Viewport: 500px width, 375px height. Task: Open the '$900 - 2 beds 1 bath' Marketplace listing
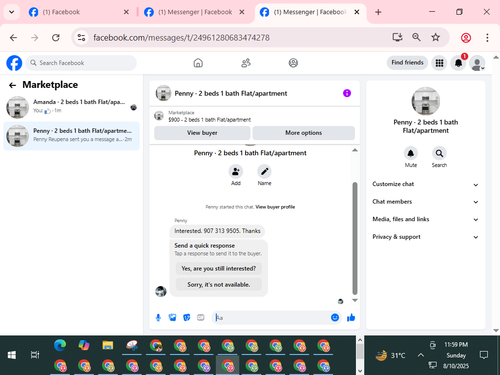[x=209, y=120]
